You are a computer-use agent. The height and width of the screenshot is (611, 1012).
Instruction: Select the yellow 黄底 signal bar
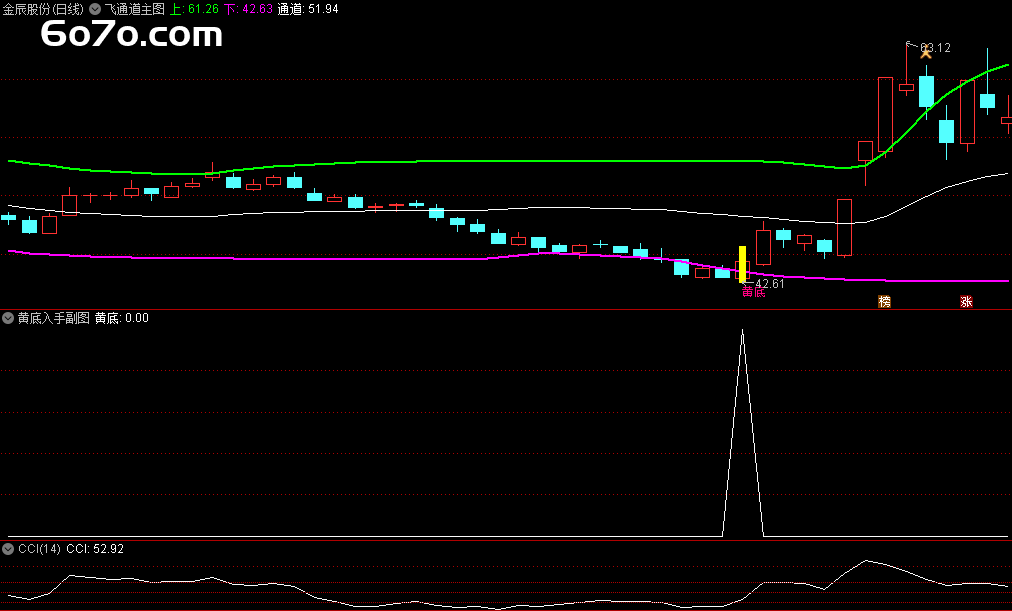point(742,264)
